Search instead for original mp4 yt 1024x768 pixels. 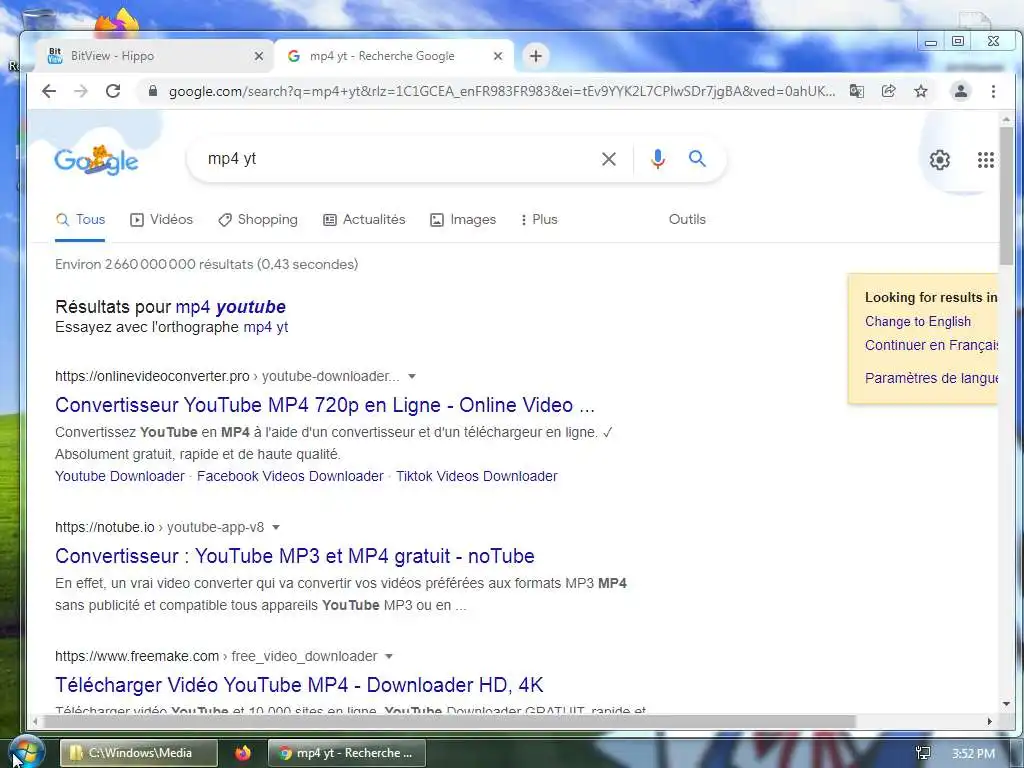coord(266,327)
